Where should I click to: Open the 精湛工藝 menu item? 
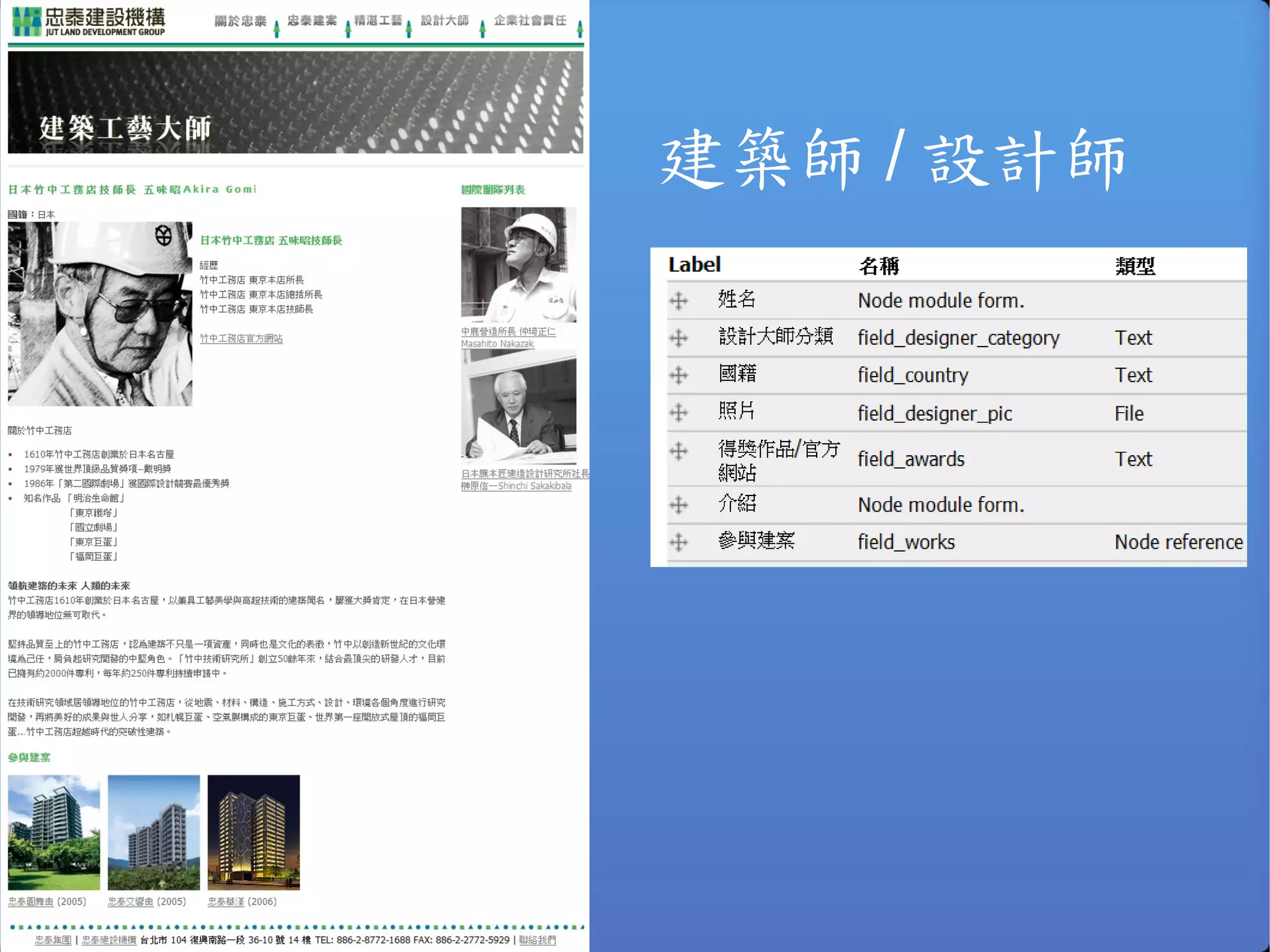[378, 20]
